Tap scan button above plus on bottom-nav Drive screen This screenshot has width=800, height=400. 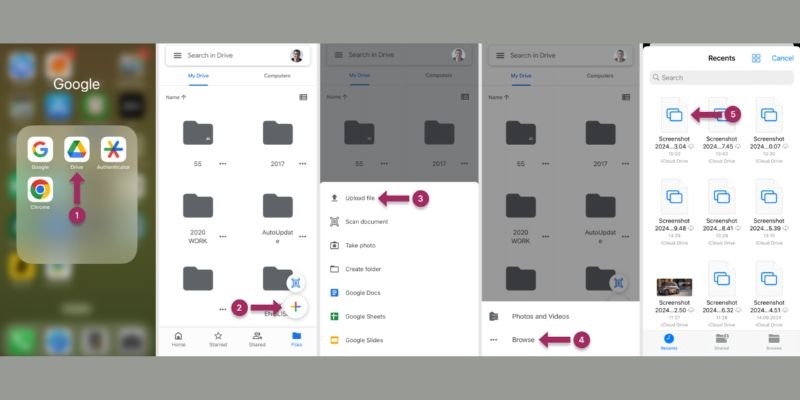click(x=295, y=283)
